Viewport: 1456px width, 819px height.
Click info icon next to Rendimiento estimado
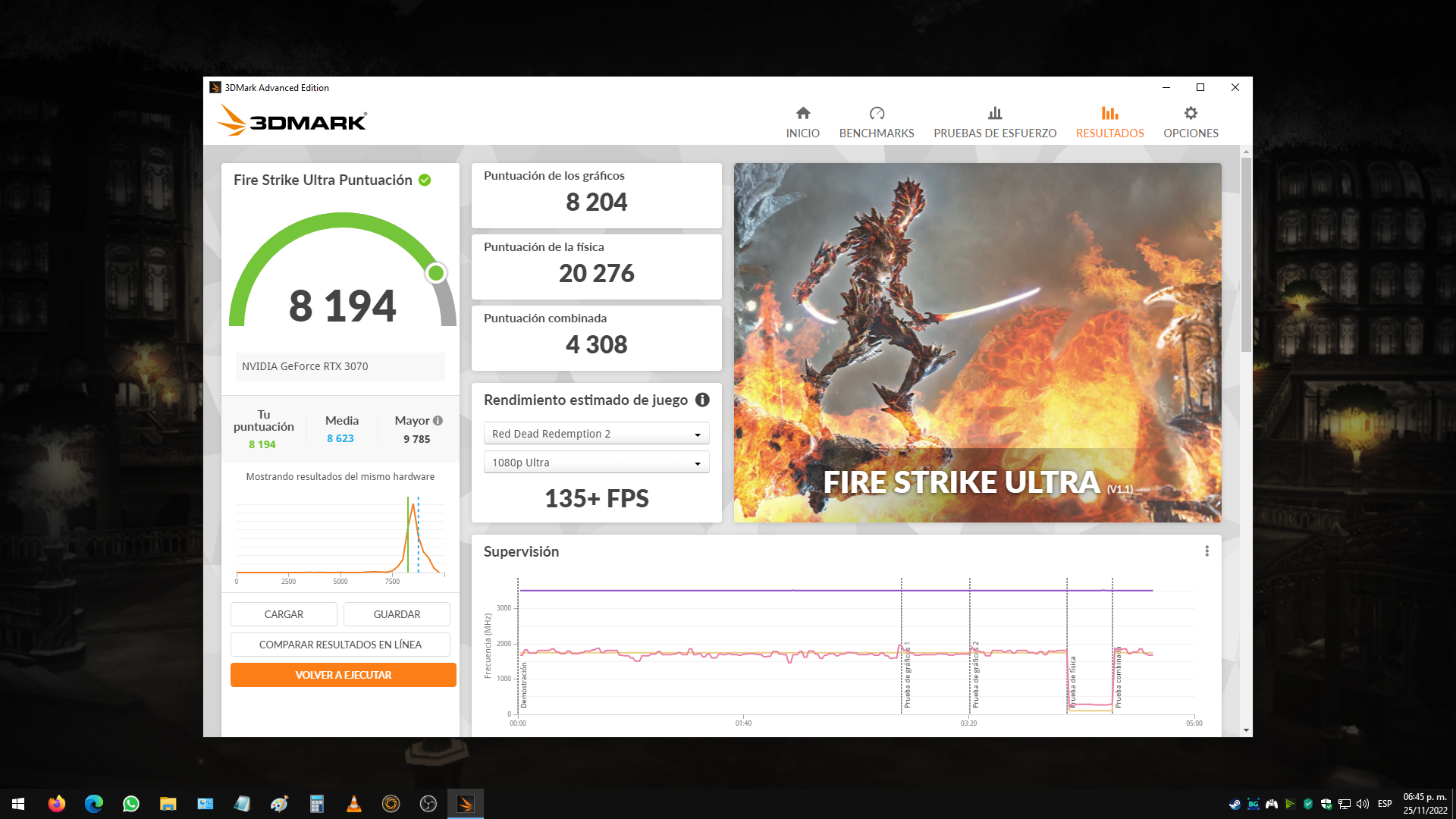[702, 400]
